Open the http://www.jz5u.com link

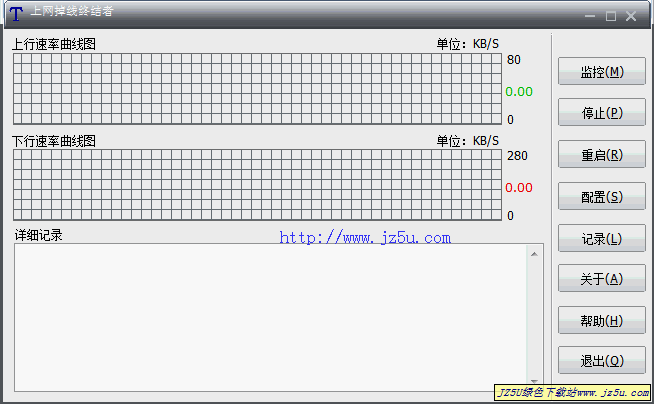(x=365, y=238)
